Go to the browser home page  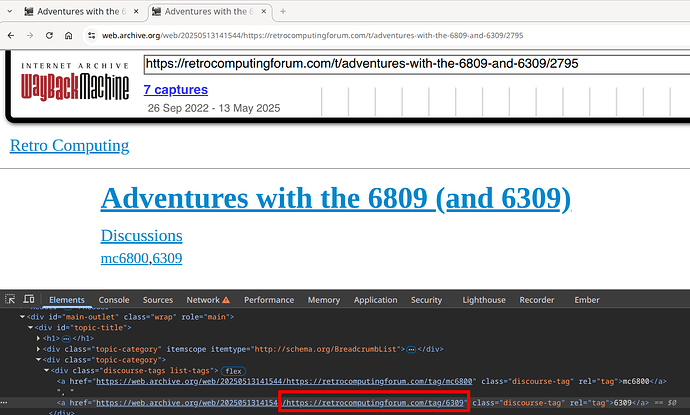coord(69,36)
